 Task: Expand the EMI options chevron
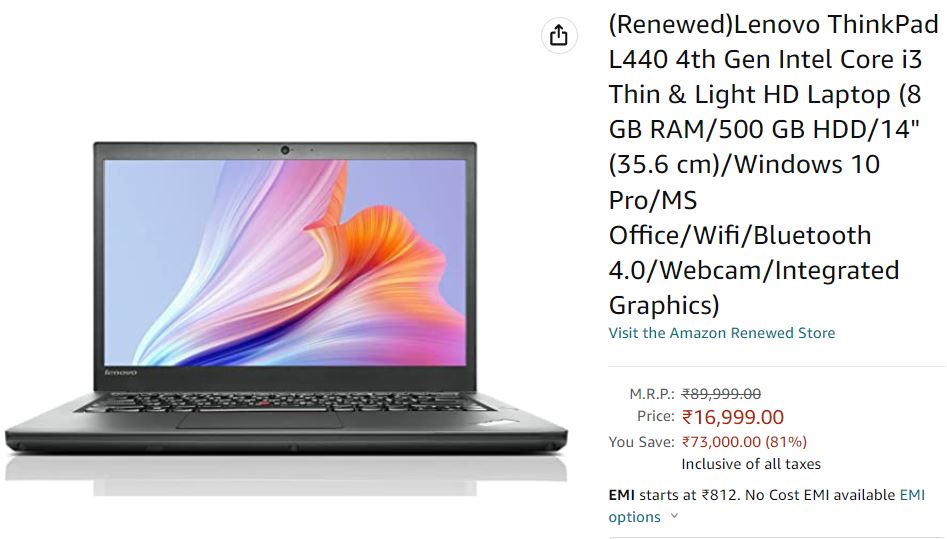click(675, 517)
